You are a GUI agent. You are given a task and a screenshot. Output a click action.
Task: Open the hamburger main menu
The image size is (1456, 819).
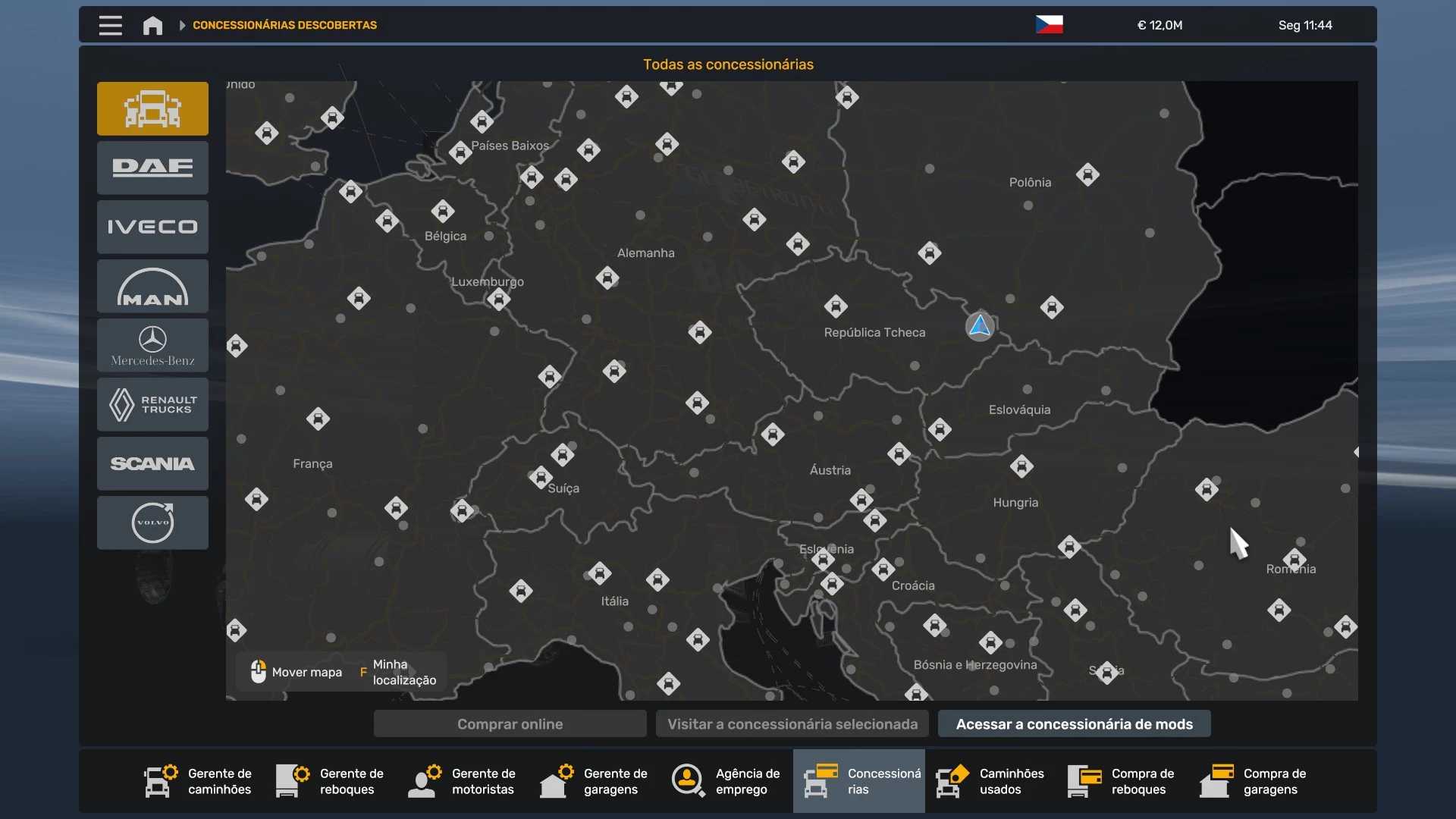click(111, 25)
